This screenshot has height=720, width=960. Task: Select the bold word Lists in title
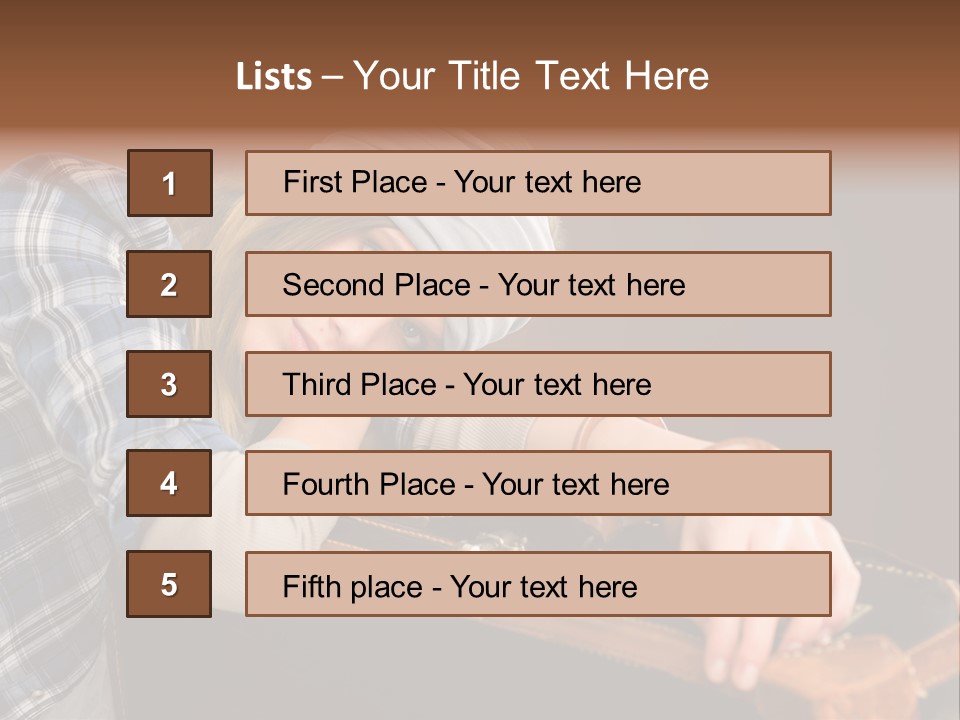click(274, 76)
